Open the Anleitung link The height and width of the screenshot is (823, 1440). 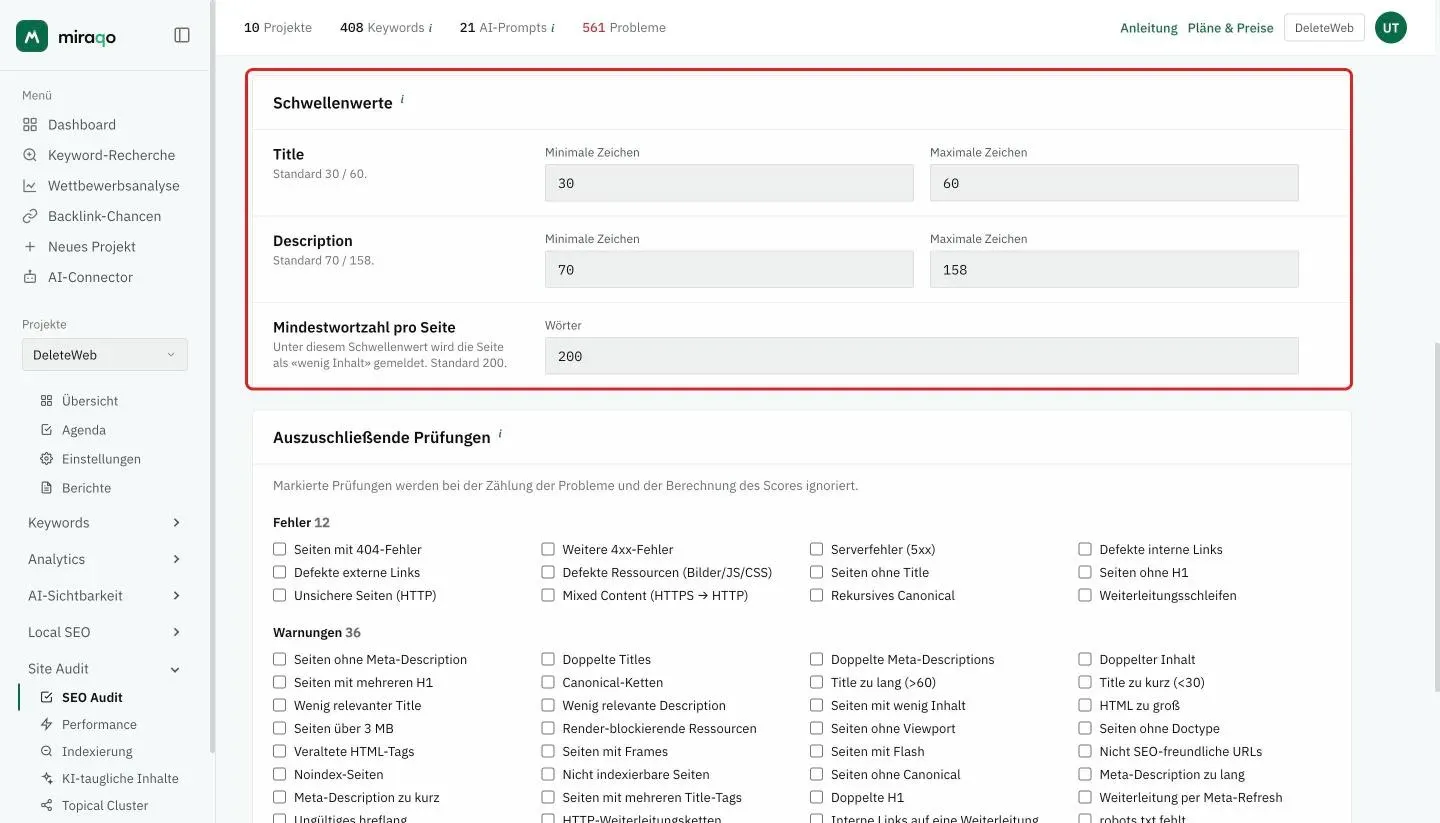[x=1149, y=28]
